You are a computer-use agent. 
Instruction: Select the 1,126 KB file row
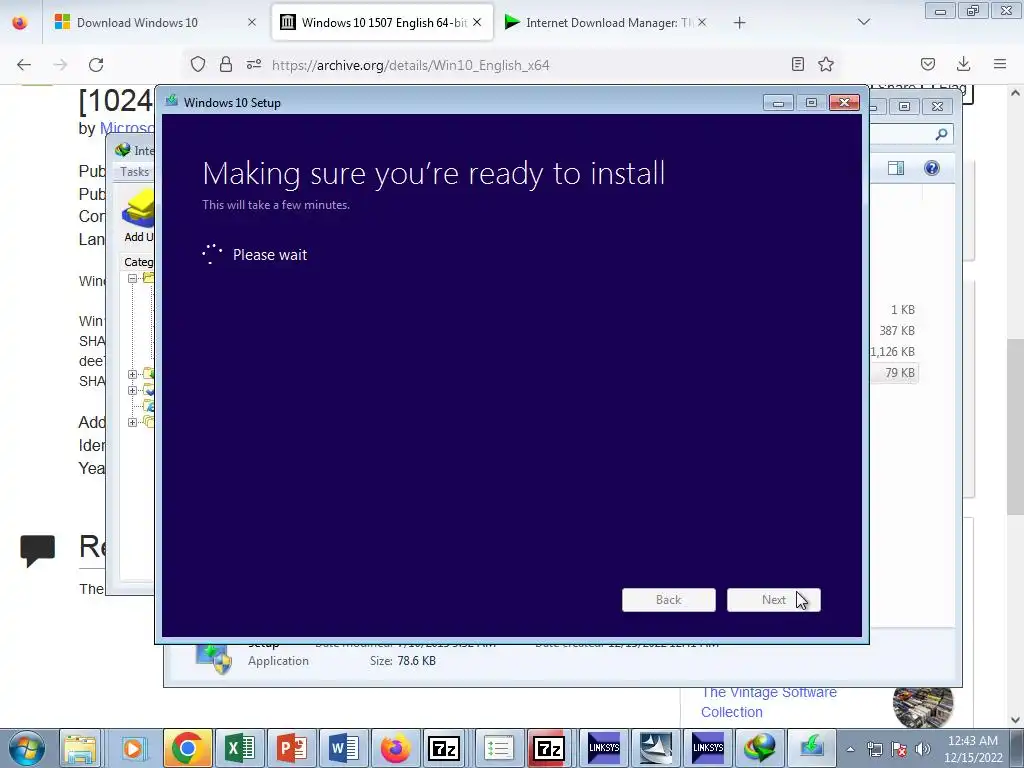(893, 351)
